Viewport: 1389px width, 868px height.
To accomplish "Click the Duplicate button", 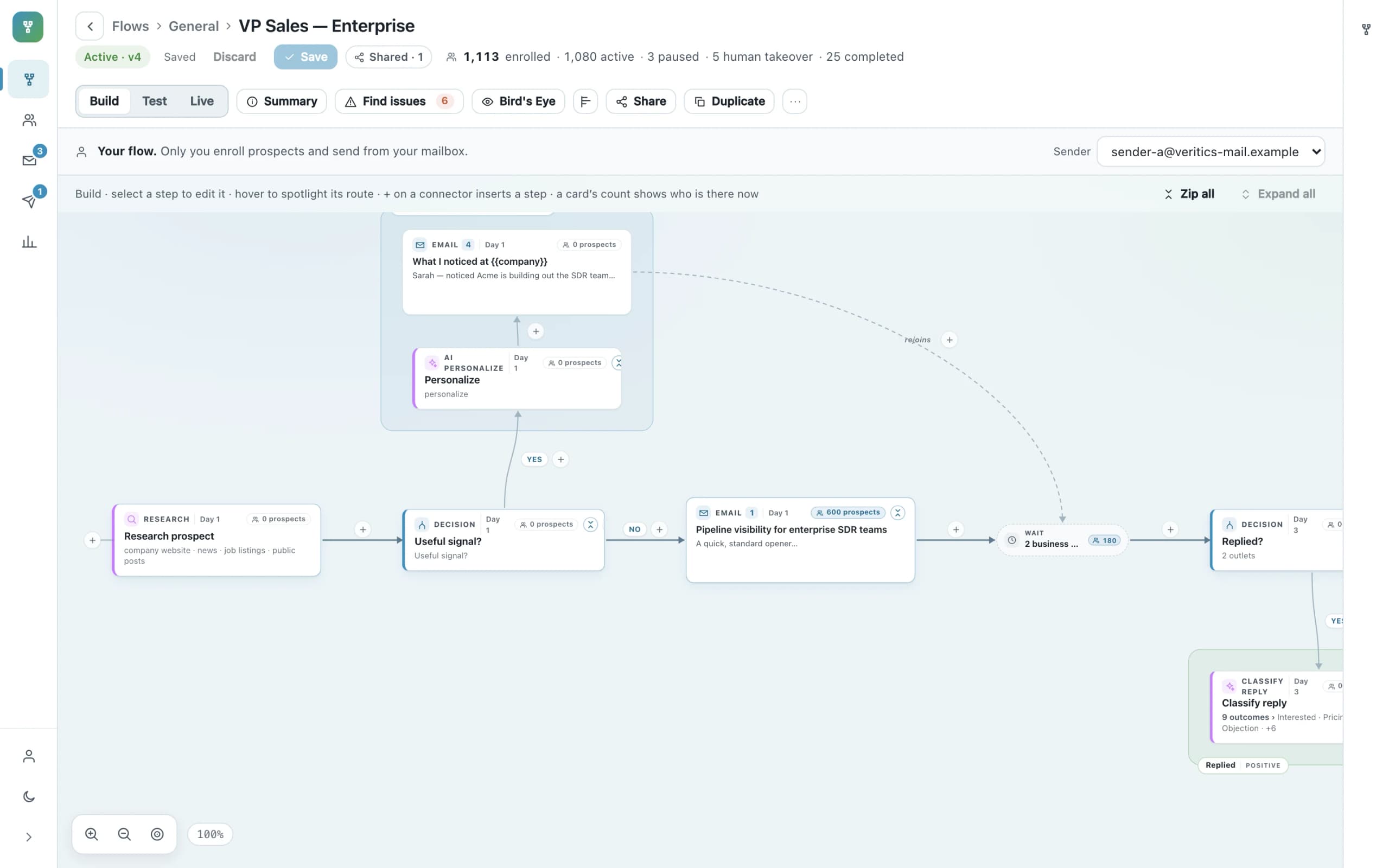I will (729, 101).
